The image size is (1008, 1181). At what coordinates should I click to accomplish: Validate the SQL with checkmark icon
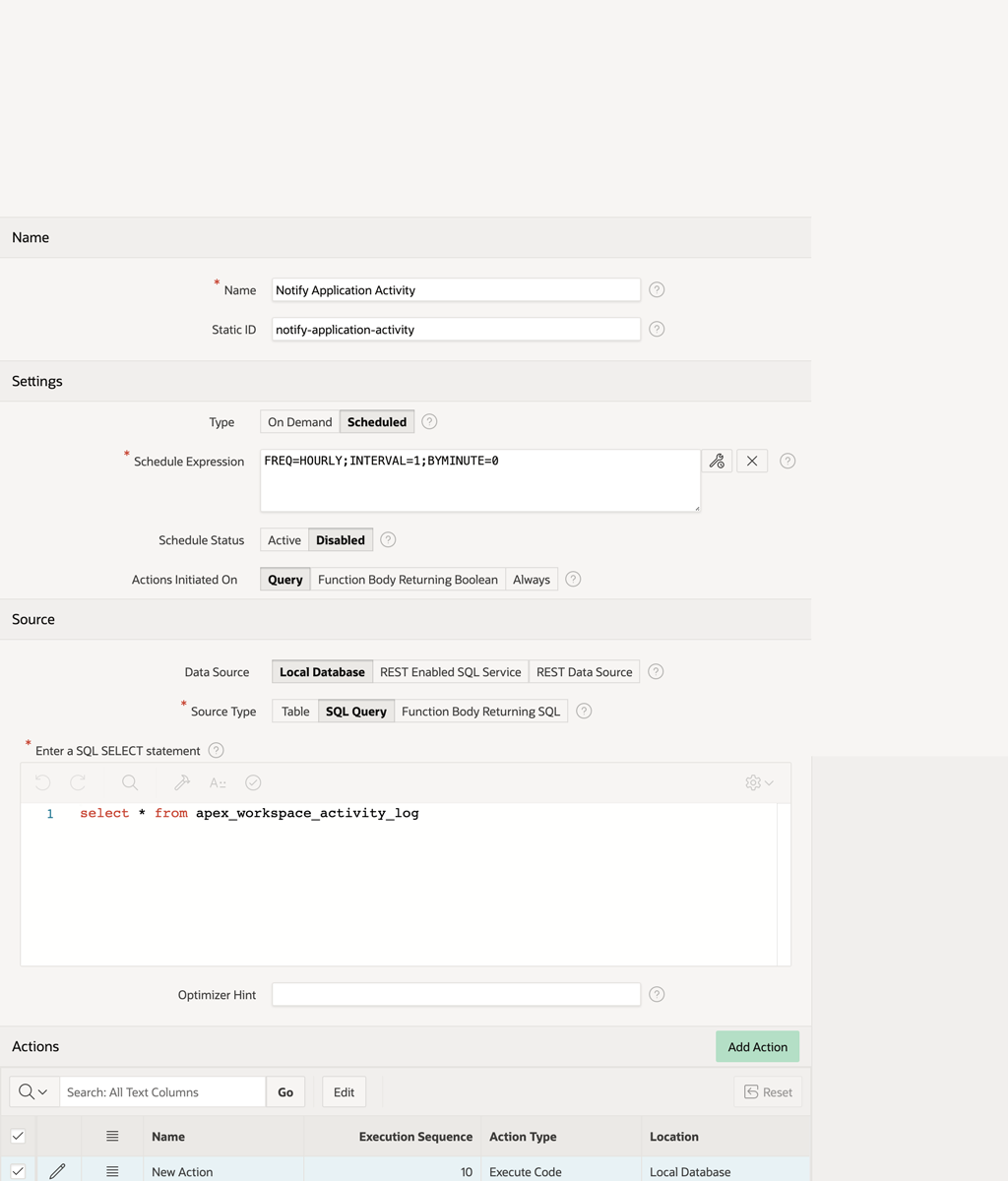[253, 782]
